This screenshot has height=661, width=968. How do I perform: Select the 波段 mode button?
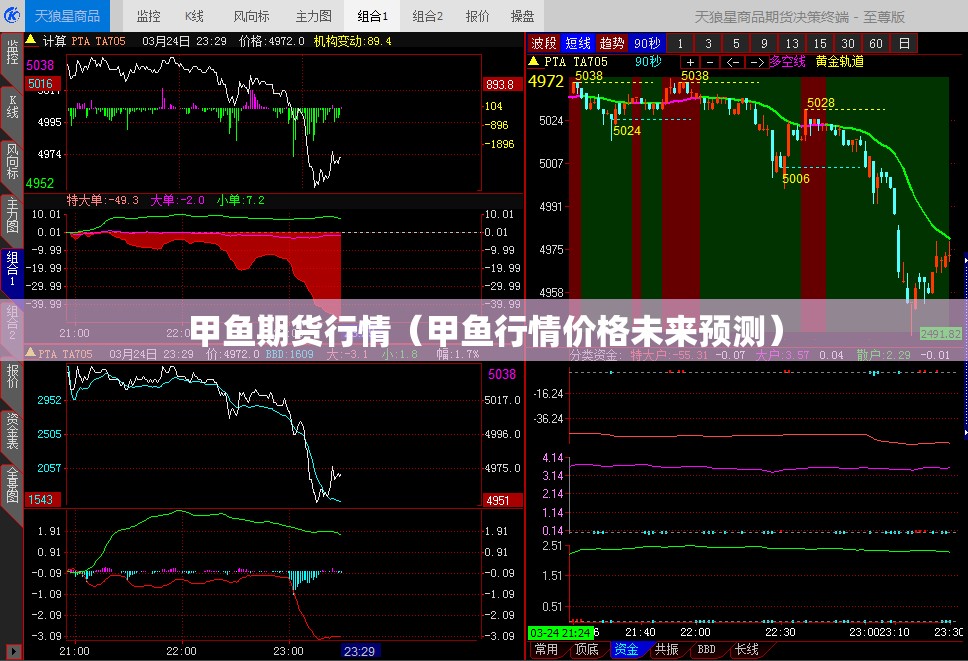[544, 43]
